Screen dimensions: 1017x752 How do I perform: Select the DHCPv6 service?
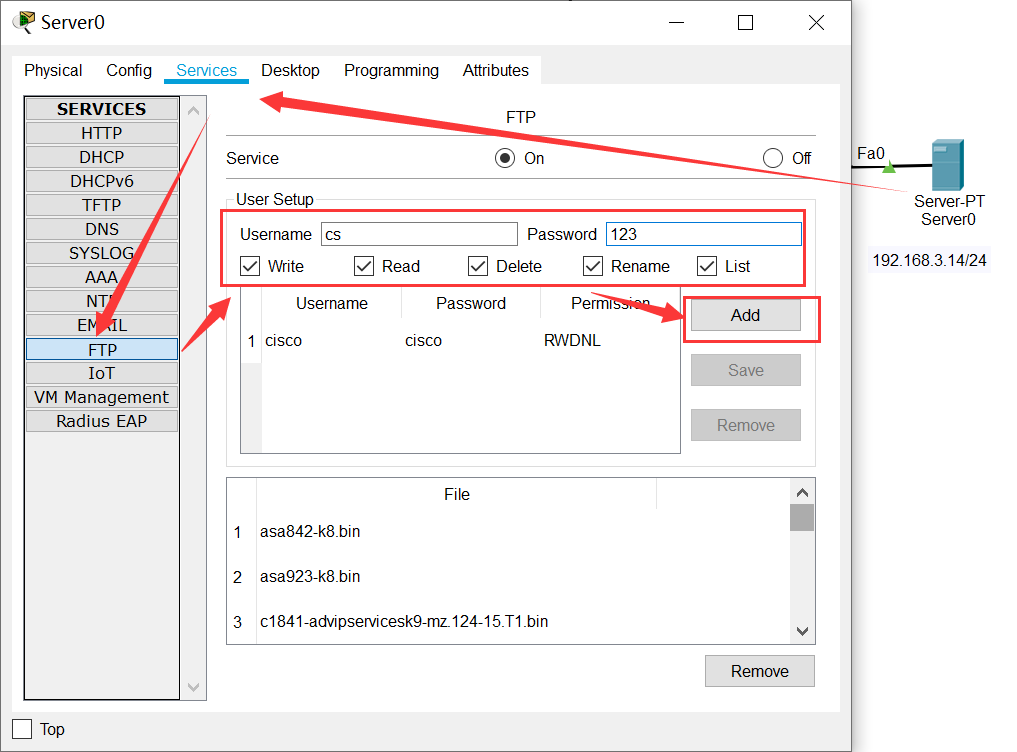coord(102,181)
